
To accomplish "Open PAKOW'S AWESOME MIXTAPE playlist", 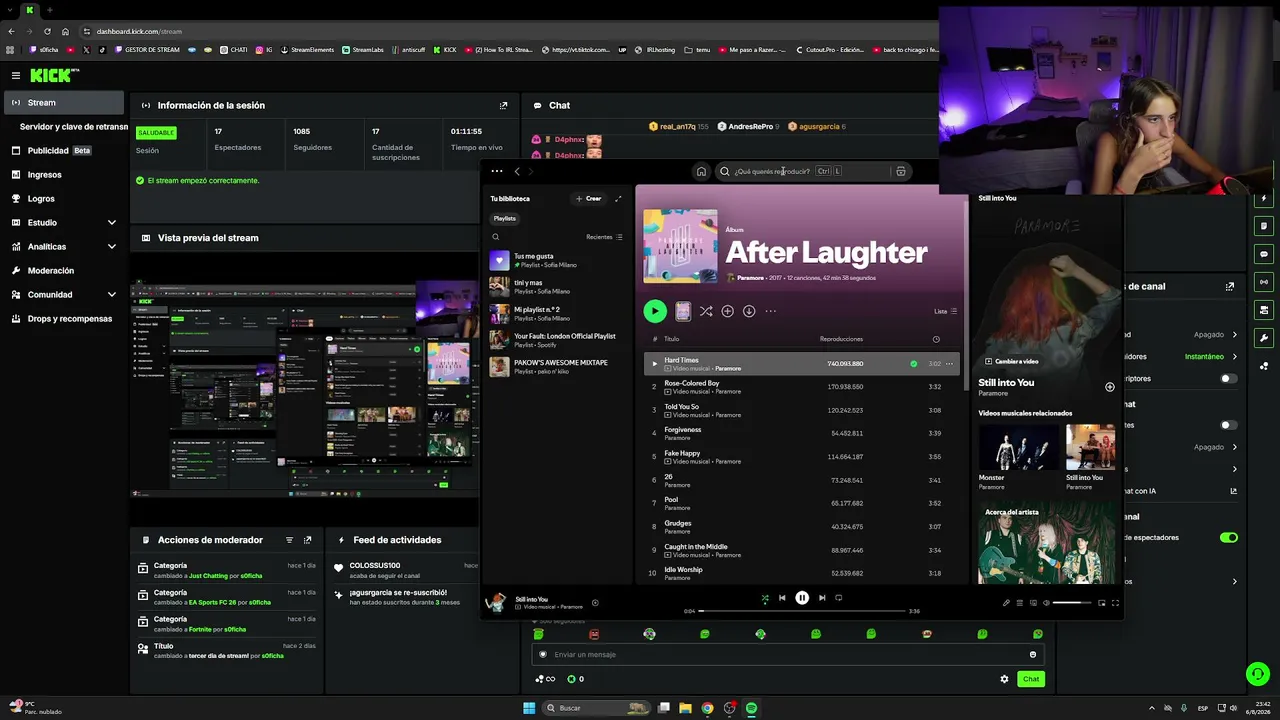I will coord(555,366).
